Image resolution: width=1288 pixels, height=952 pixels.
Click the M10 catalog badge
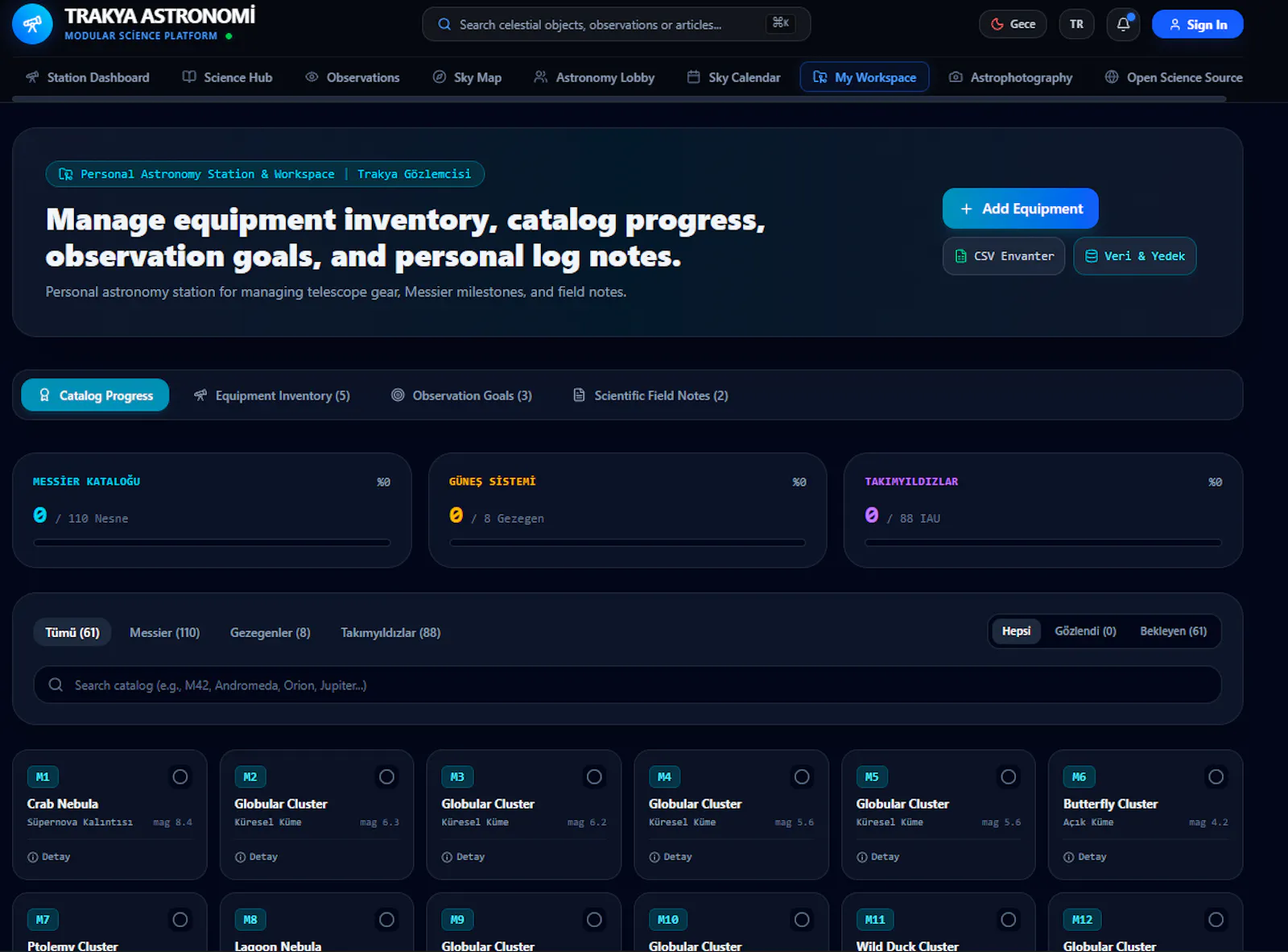point(668,920)
